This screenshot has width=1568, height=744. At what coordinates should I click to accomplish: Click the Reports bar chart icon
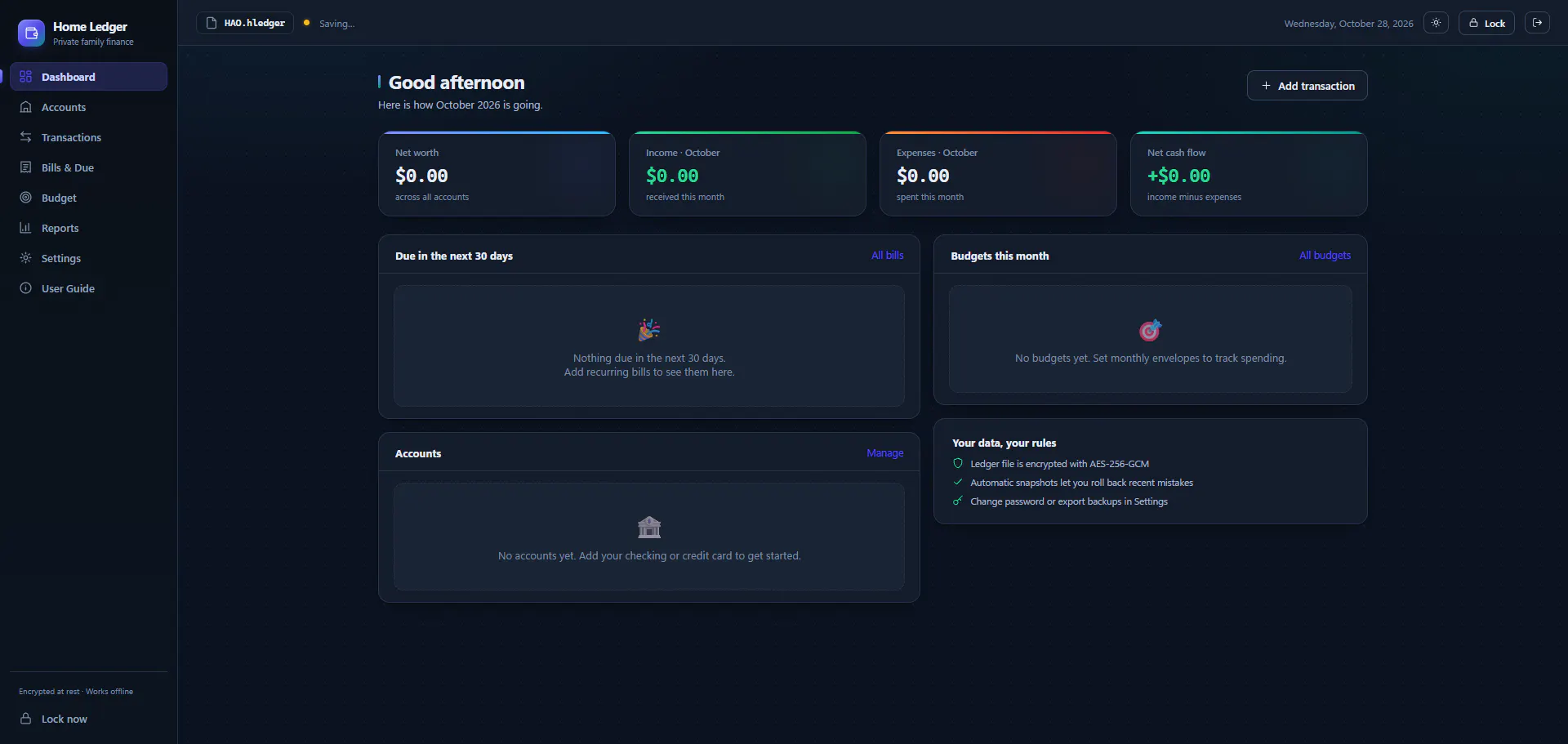pyautogui.click(x=25, y=228)
